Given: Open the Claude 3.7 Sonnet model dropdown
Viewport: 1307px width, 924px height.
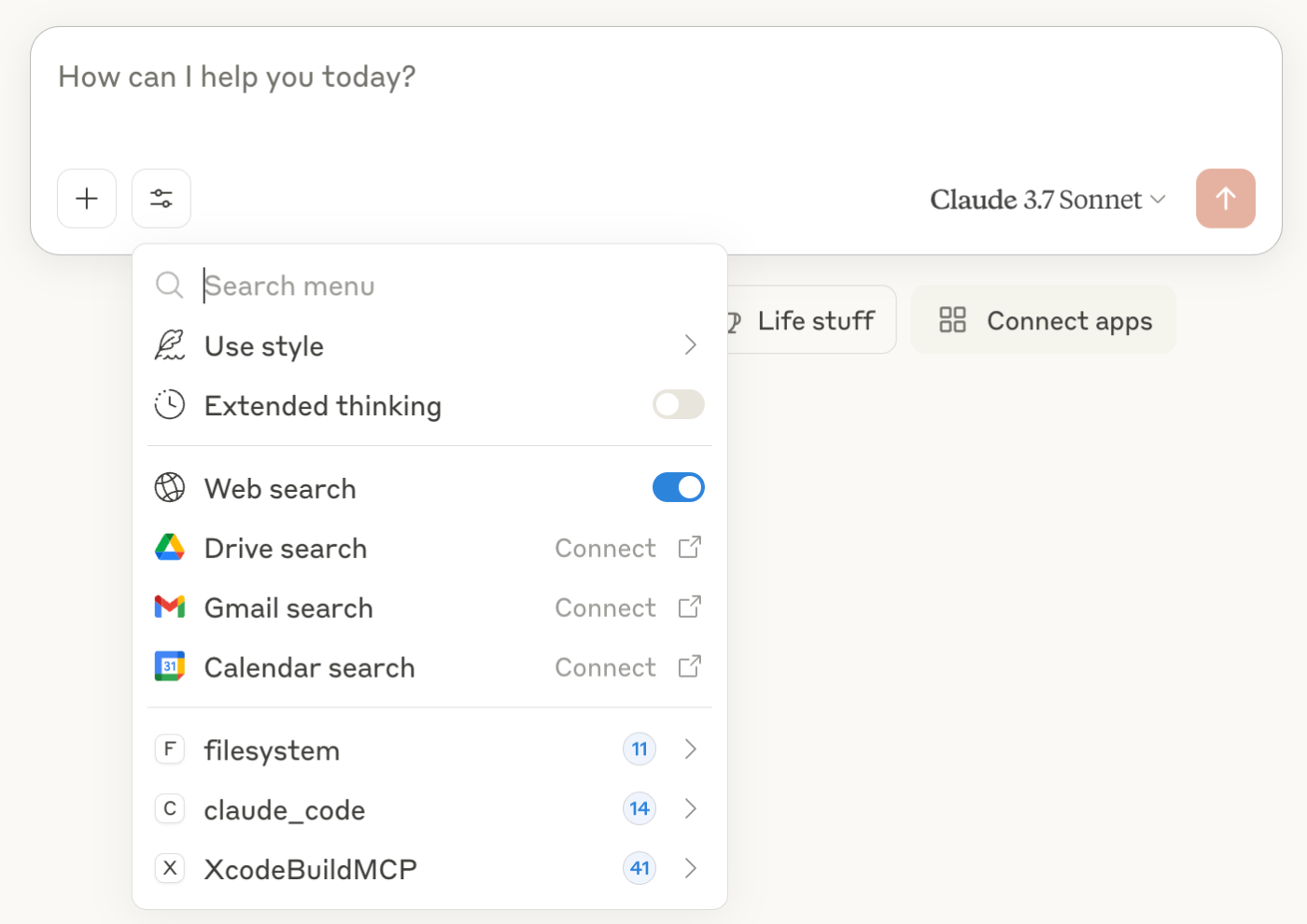Looking at the screenshot, I should 1047,199.
